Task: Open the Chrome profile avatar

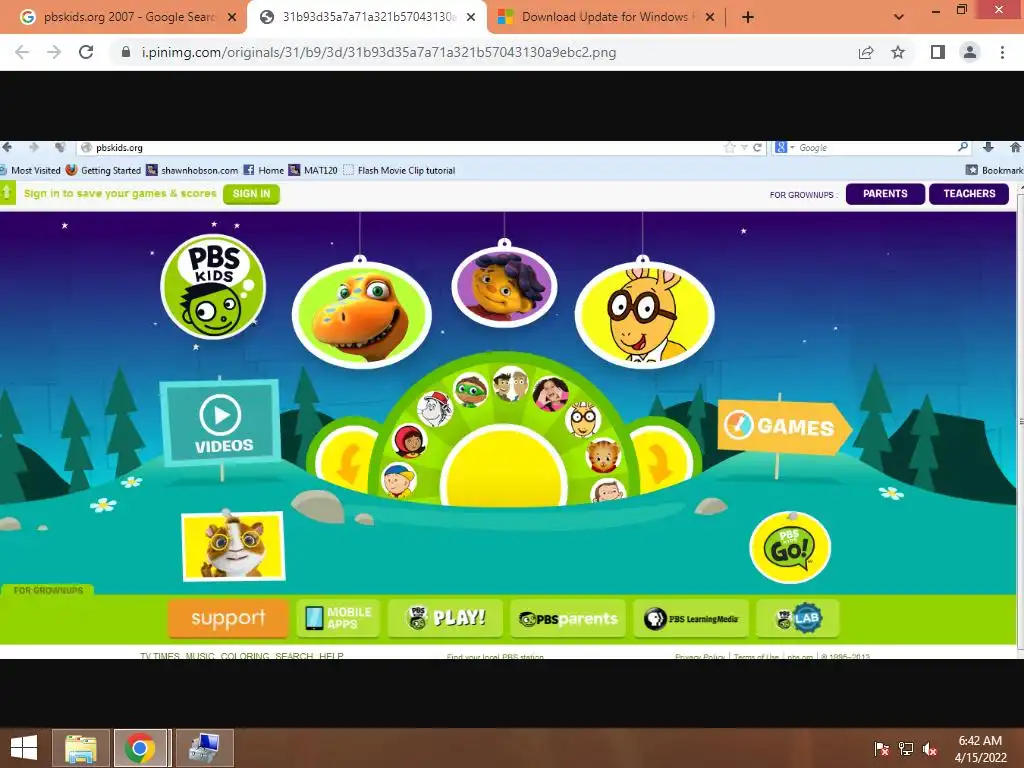Action: coord(970,52)
